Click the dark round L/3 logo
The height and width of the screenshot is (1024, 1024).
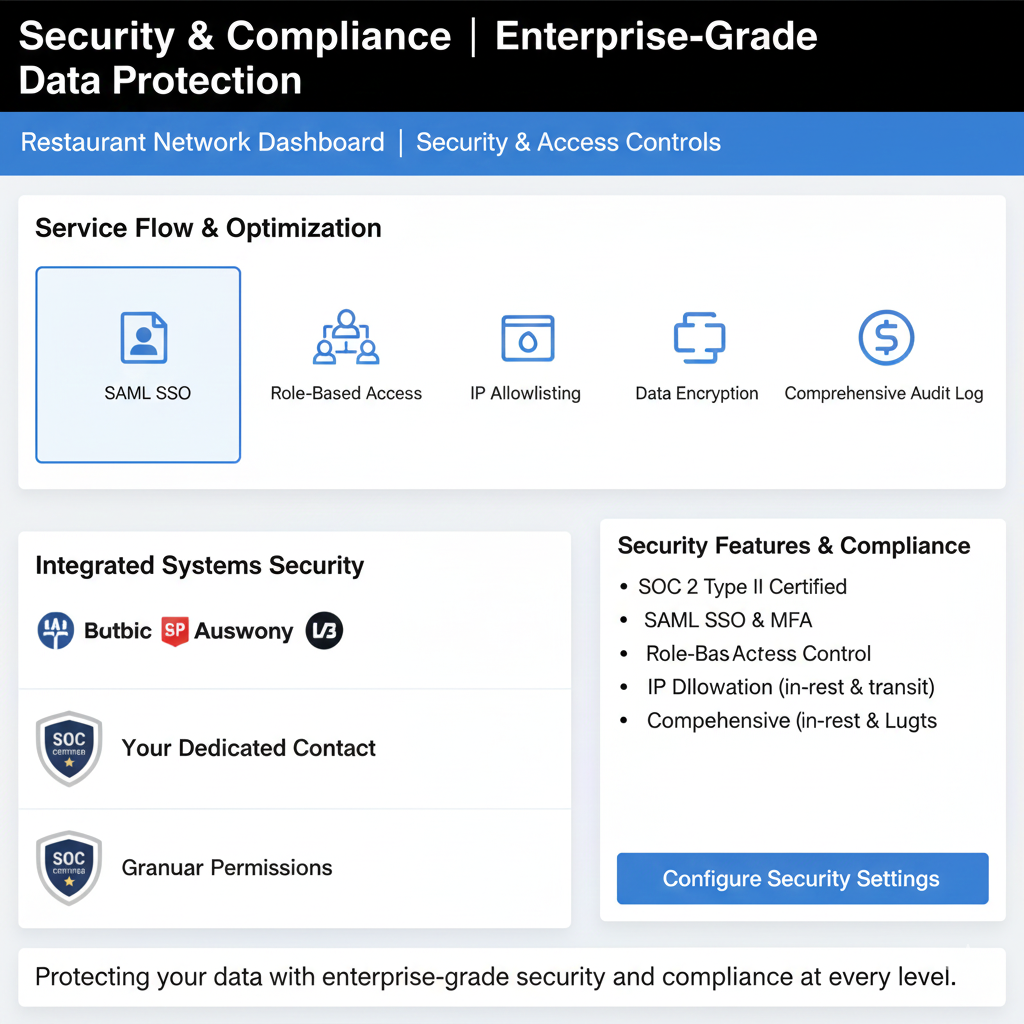pos(325,630)
